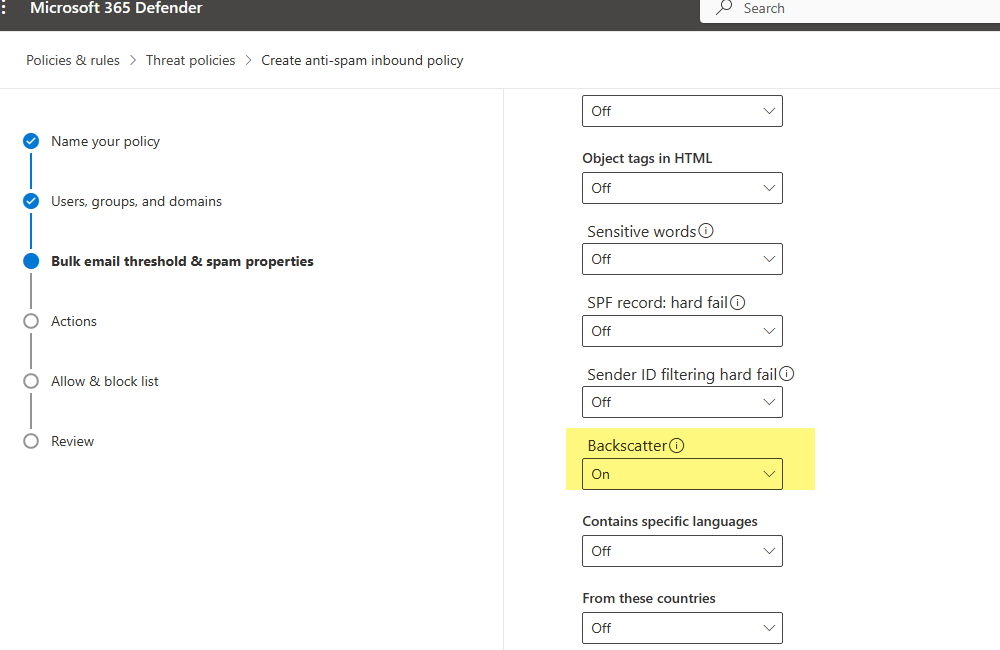This screenshot has width=1000, height=650.
Task: View Sender ID filtering hard fail info
Action: [787, 373]
